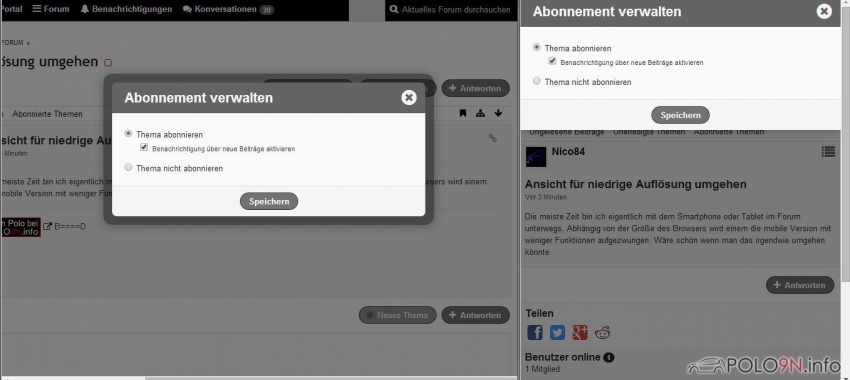Click the bookmark icon above the desktop post
Image resolution: width=850 pixels, height=380 pixels.
pos(462,113)
